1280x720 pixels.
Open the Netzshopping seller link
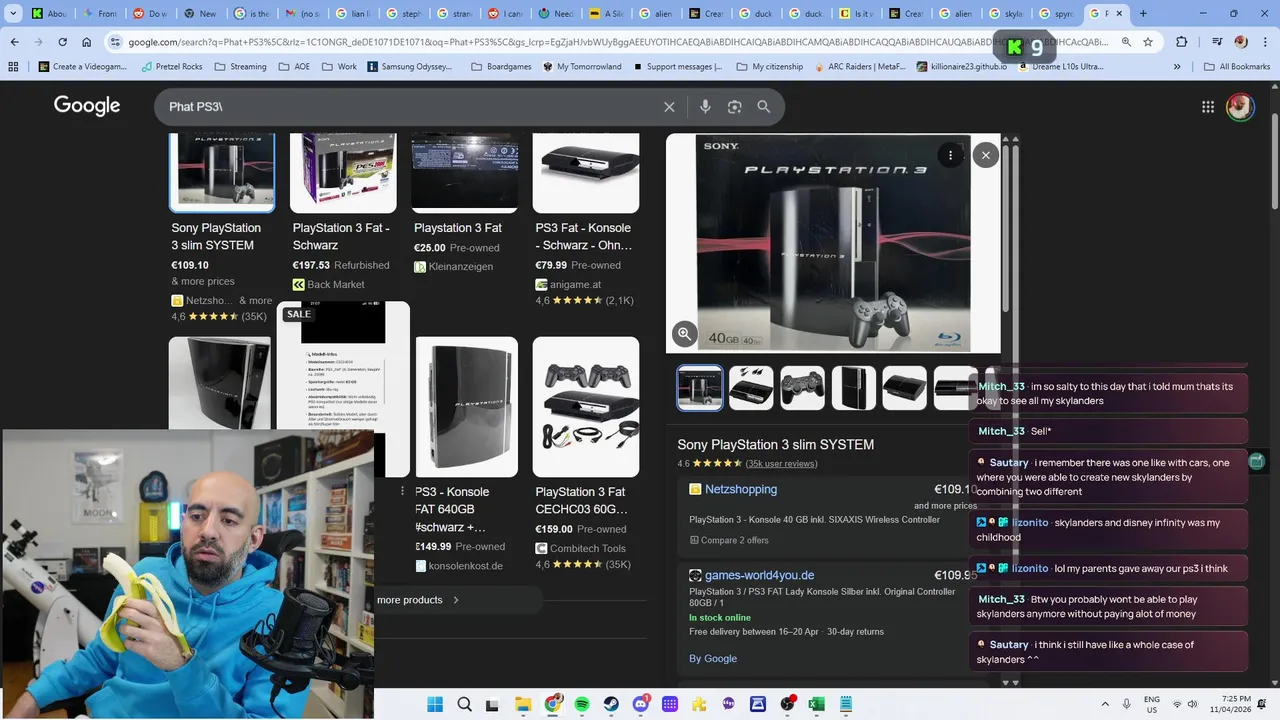pyautogui.click(x=741, y=489)
